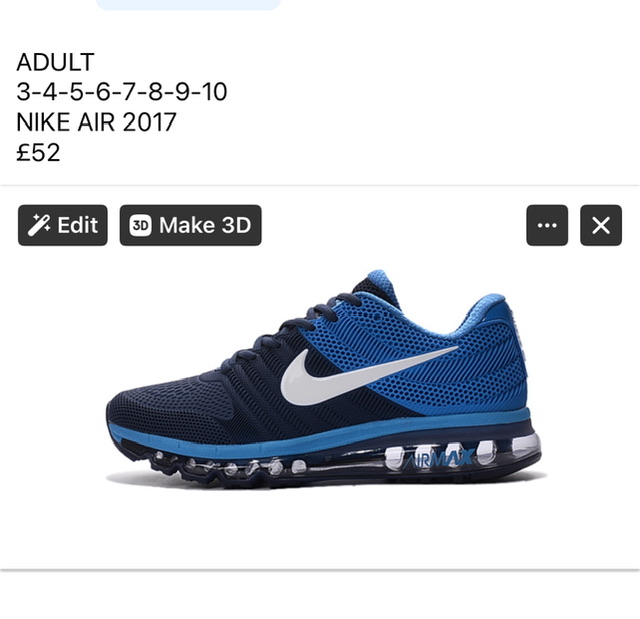Image resolution: width=640 pixels, height=619 pixels.
Task: Tap the magic wand icon in Edit
Action: point(38,225)
